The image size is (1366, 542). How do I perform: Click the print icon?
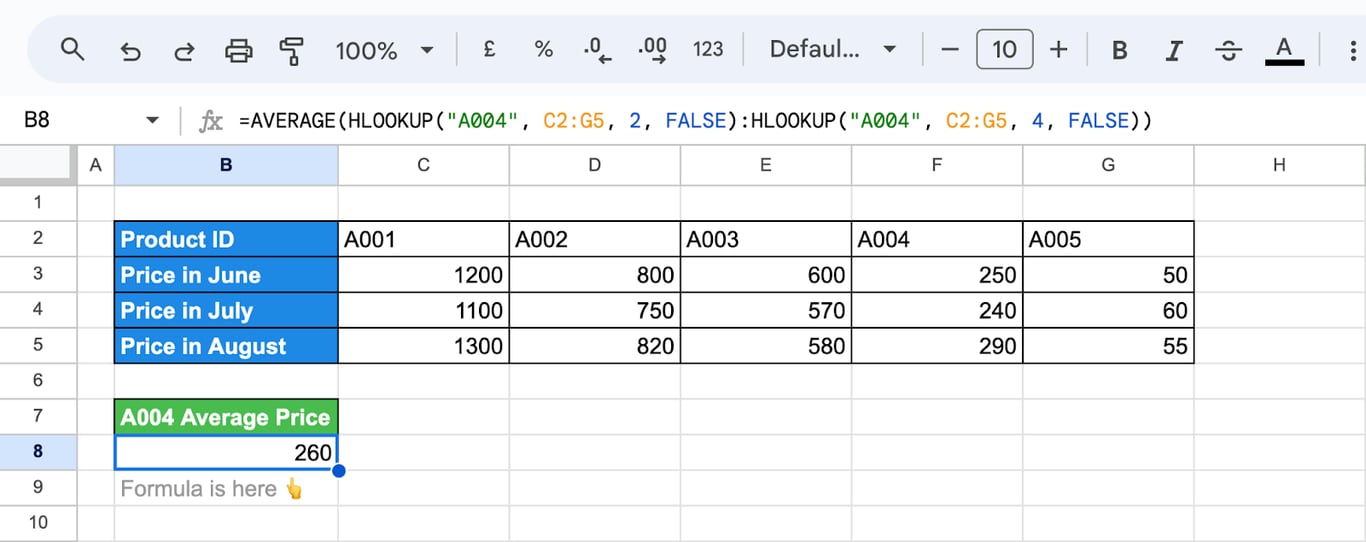click(238, 50)
